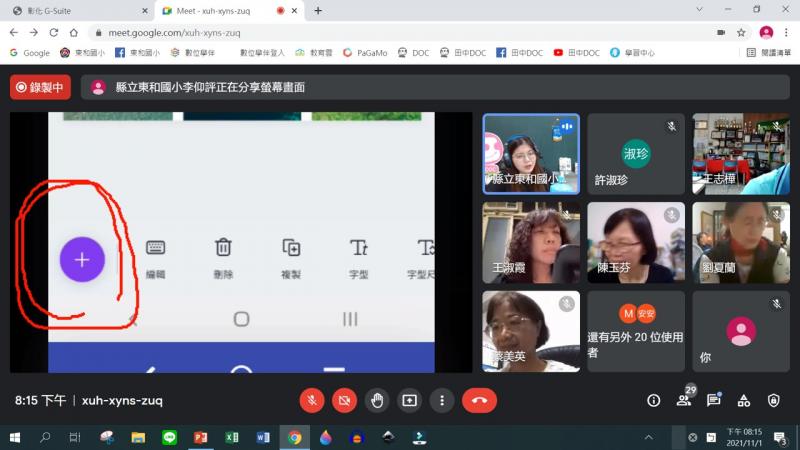
Task: Open the Google bookmark
Action: (x=30, y=53)
